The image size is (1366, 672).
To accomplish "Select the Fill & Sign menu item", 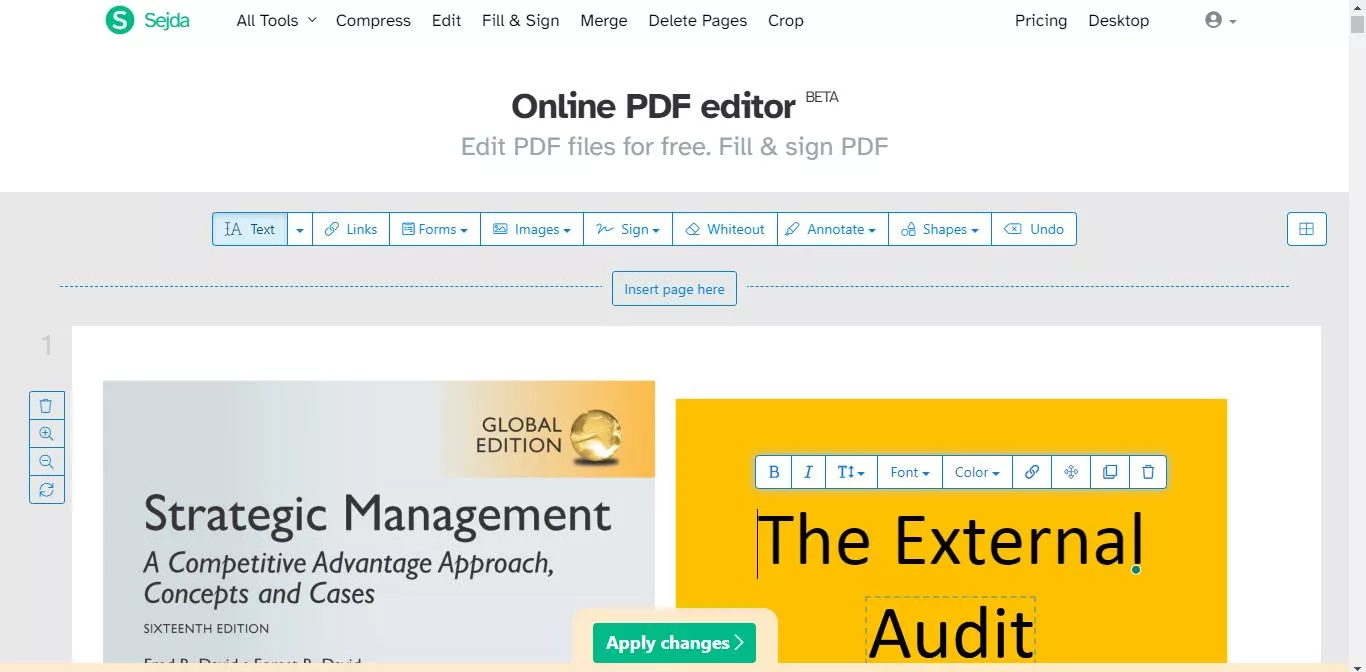I will [x=520, y=20].
